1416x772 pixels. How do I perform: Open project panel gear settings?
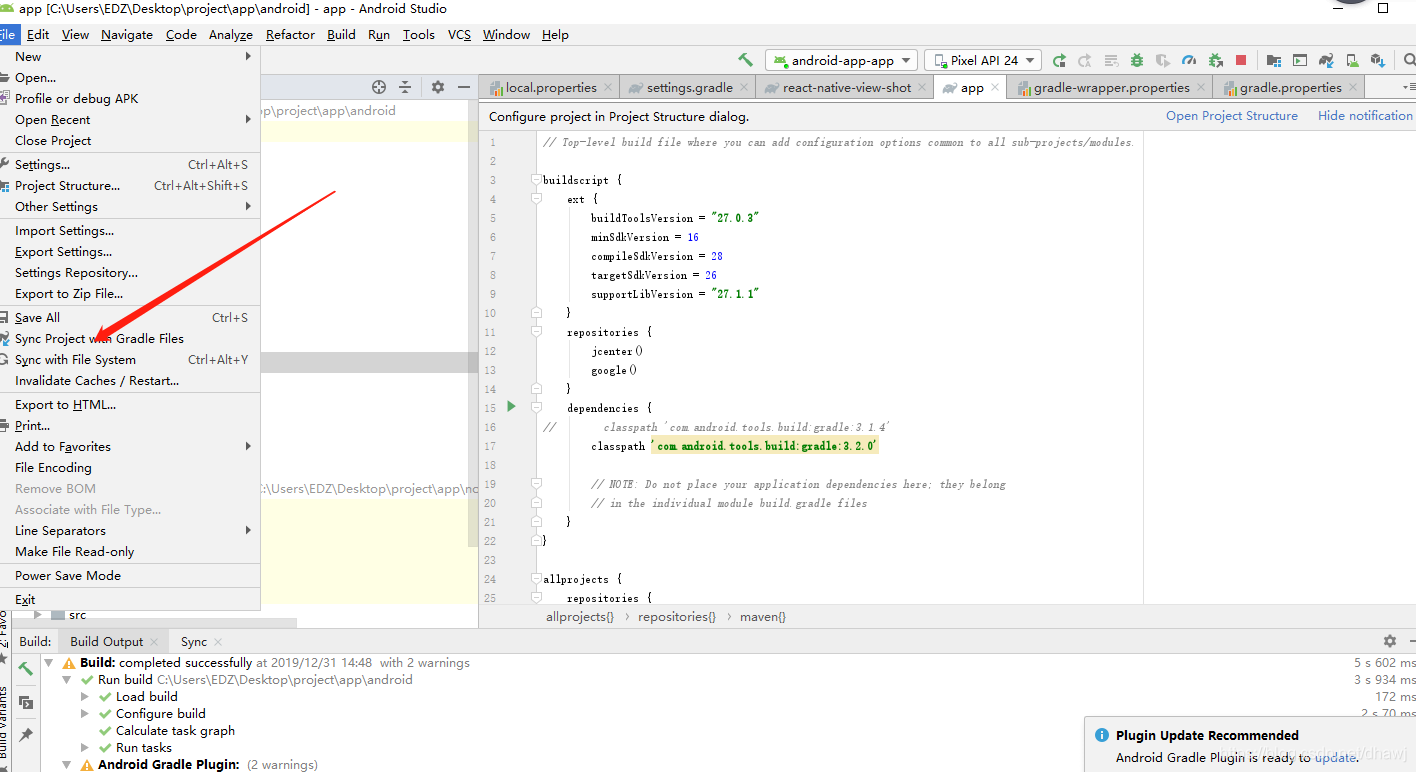437,87
